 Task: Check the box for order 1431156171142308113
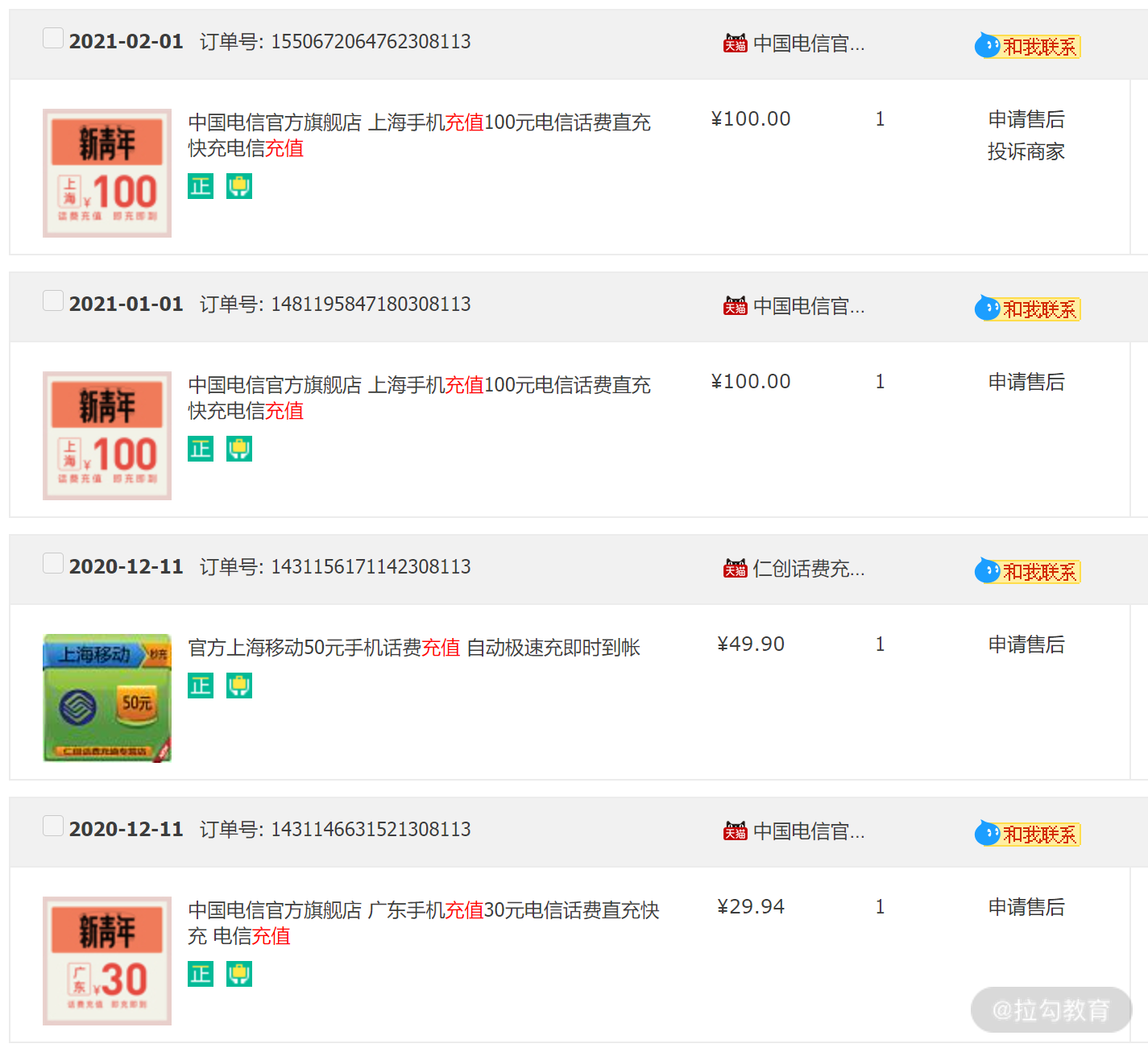tap(53, 563)
